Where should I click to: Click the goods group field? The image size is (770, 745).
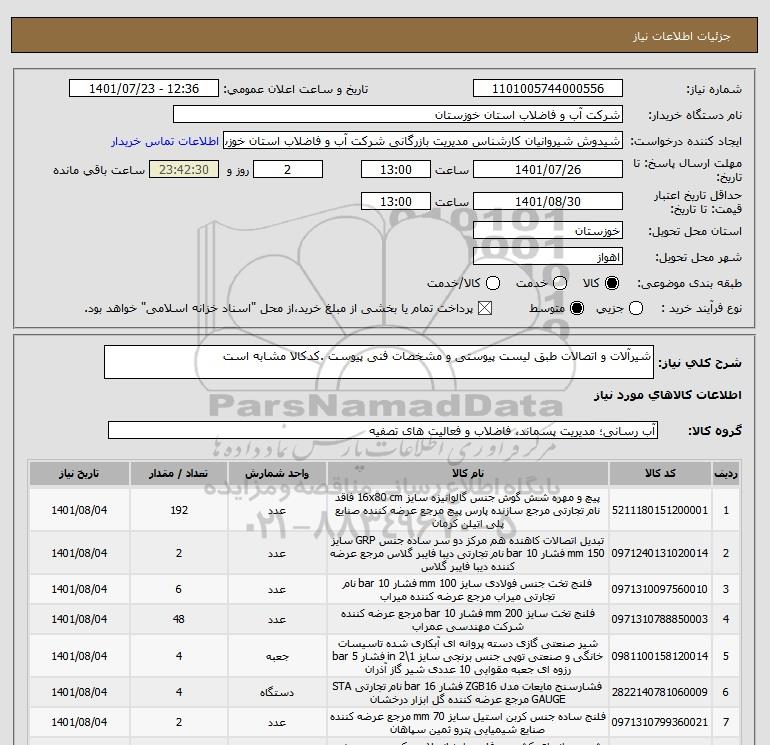coord(383,430)
